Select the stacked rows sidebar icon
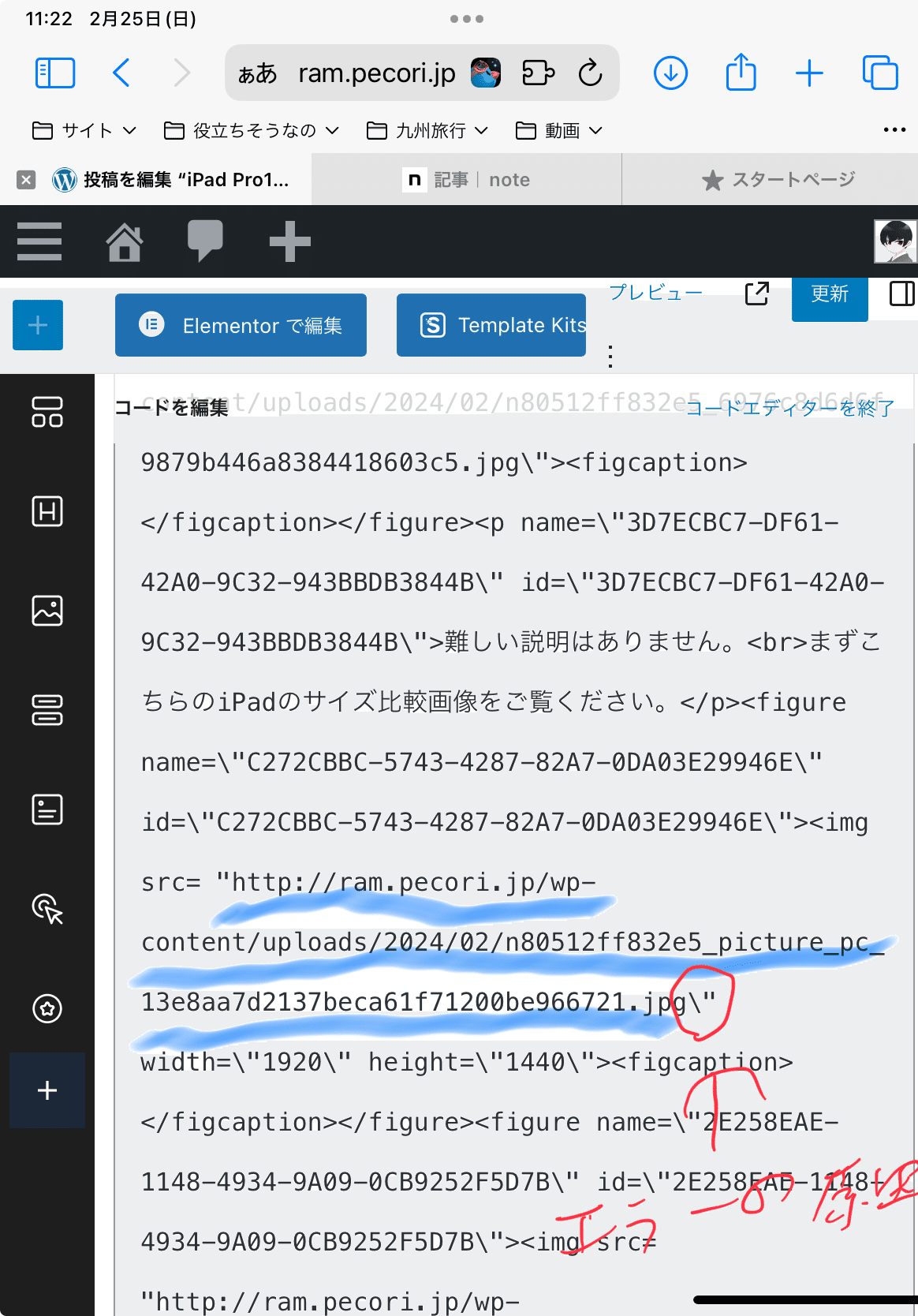This screenshot has width=918, height=1316. [47, 710]
